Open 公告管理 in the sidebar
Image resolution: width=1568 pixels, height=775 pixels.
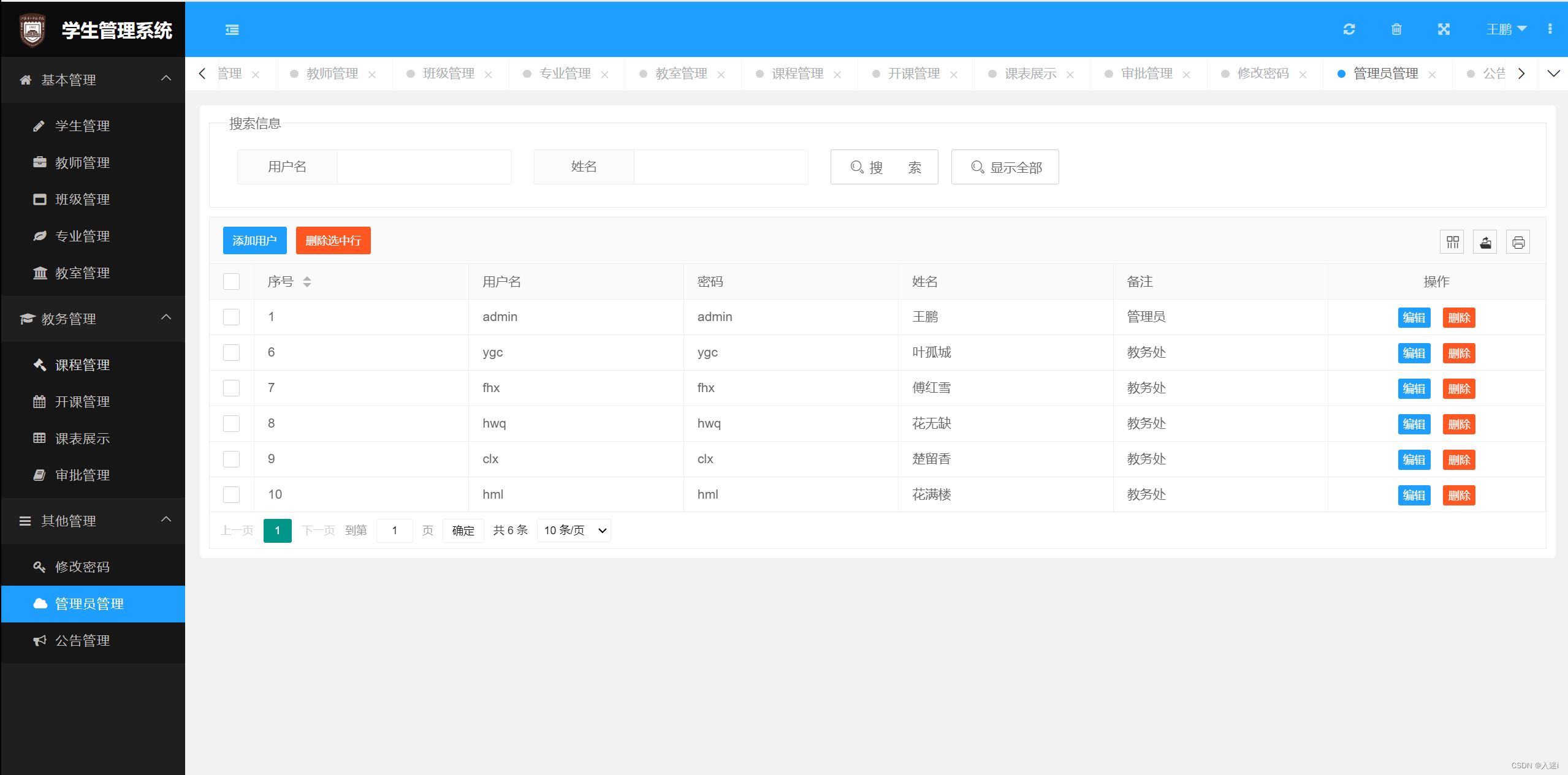pos(93,641)
